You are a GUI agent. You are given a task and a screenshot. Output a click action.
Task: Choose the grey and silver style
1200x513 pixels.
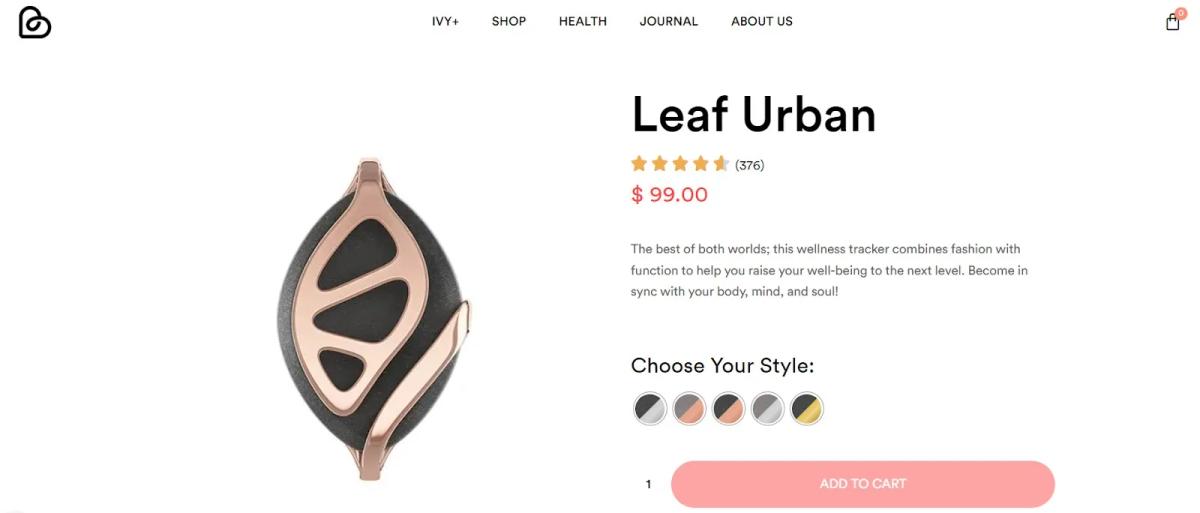click(767, 408)
